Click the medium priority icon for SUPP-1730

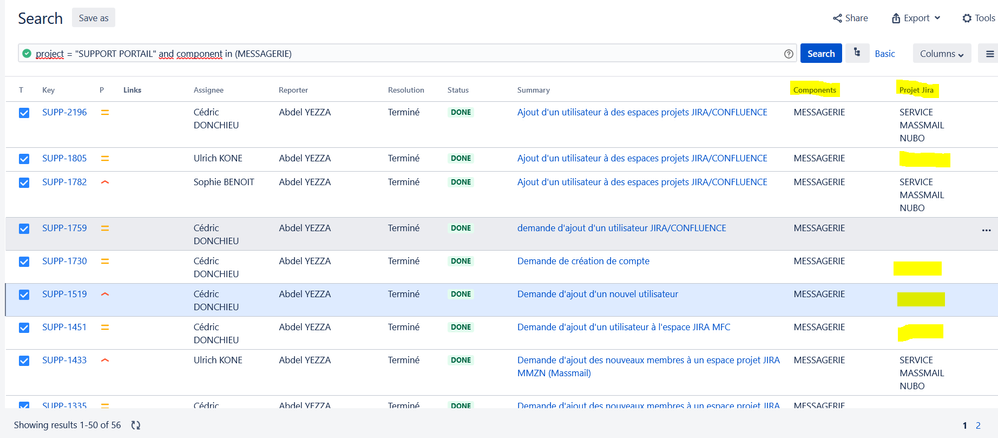pyautogui.click(x=105, y=261)
